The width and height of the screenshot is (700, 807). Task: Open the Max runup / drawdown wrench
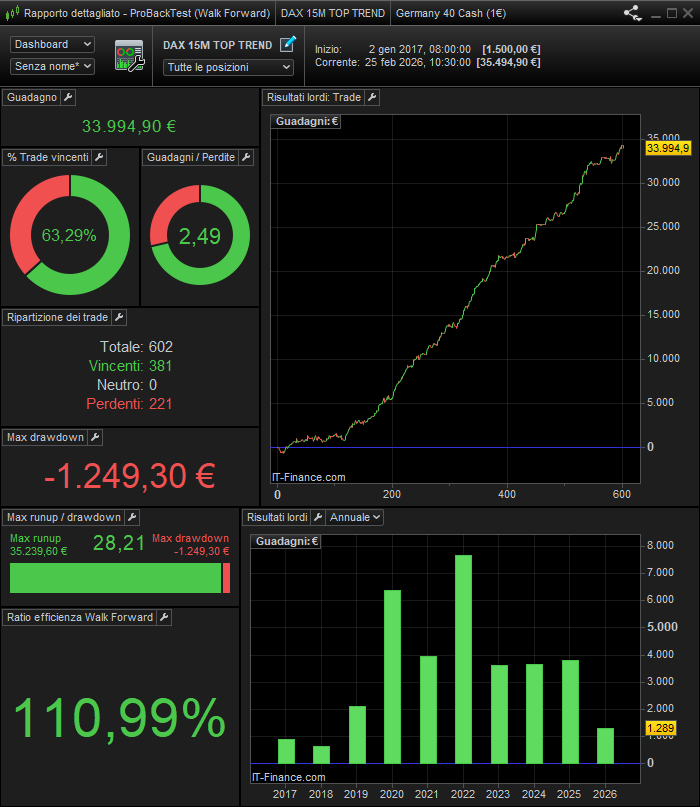coord(132,517)
